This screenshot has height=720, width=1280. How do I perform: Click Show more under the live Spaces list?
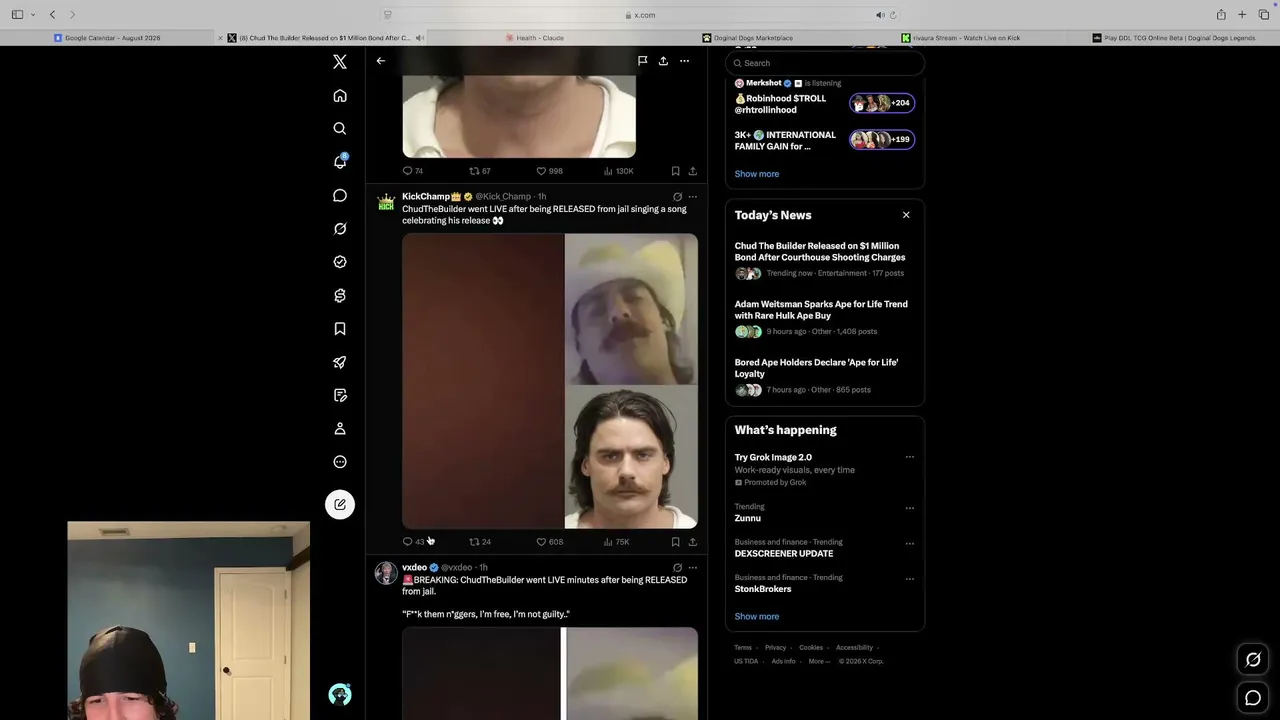(756, 174)
